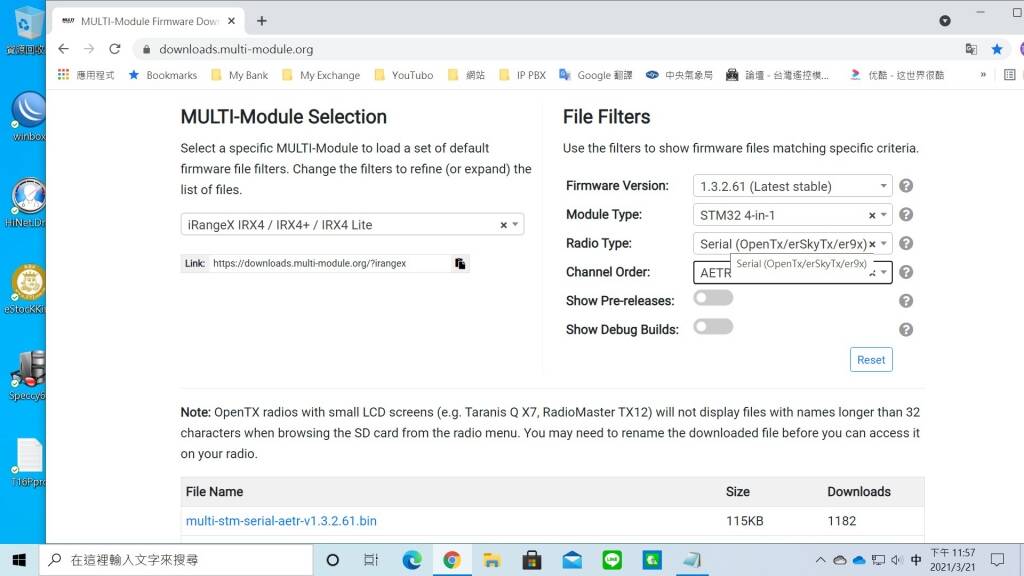Image resolution: width=1024 pixels, height=576 pixels.
Task: Open File Explorer from the taskbar
Action: coord(492,560)
